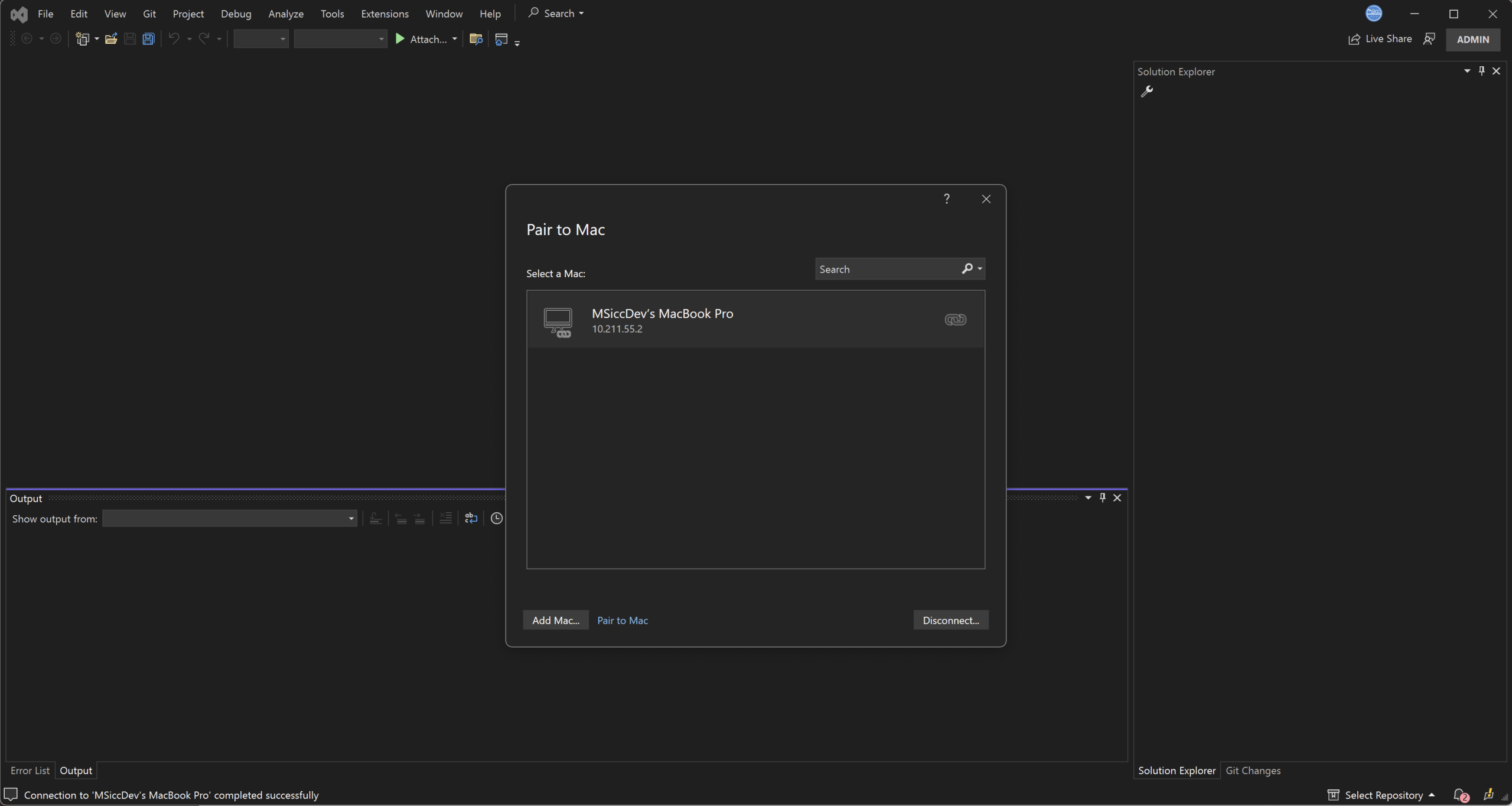Click the Find in Files folder icon
This screenshot has height=806, width=1512.
pos(476,39)
